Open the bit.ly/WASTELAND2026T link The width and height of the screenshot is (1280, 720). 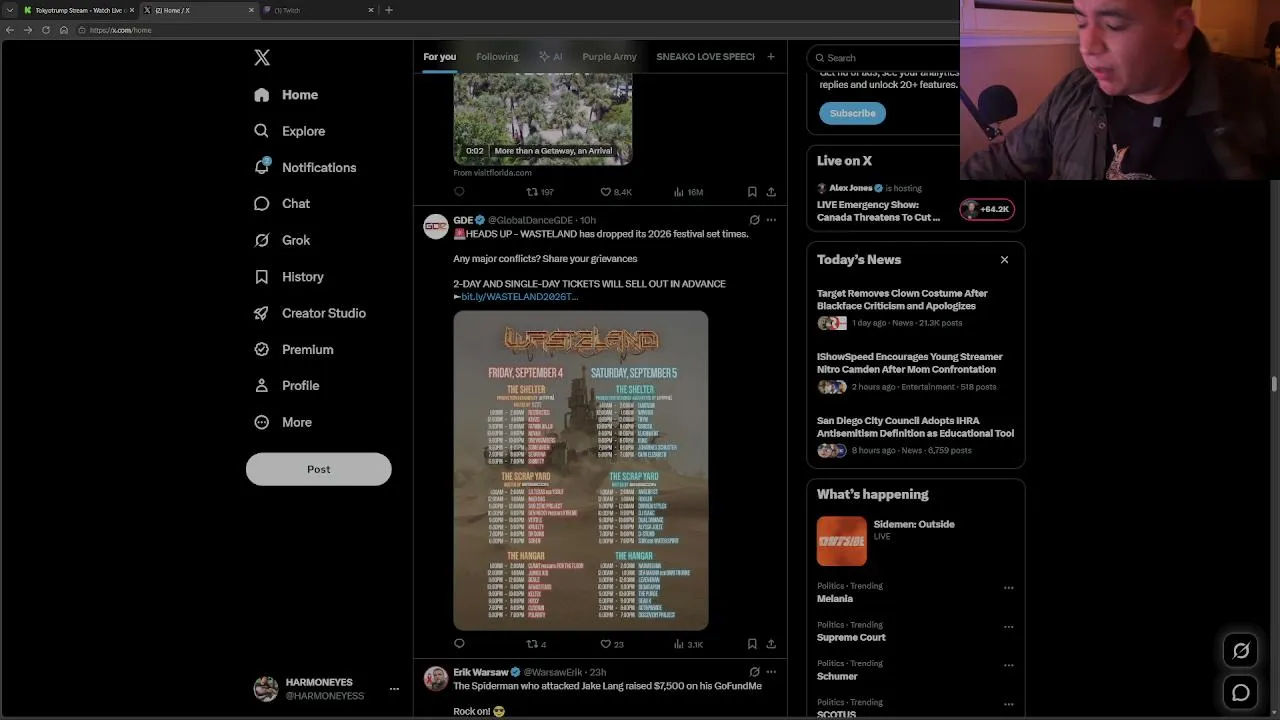pos(516,297)
